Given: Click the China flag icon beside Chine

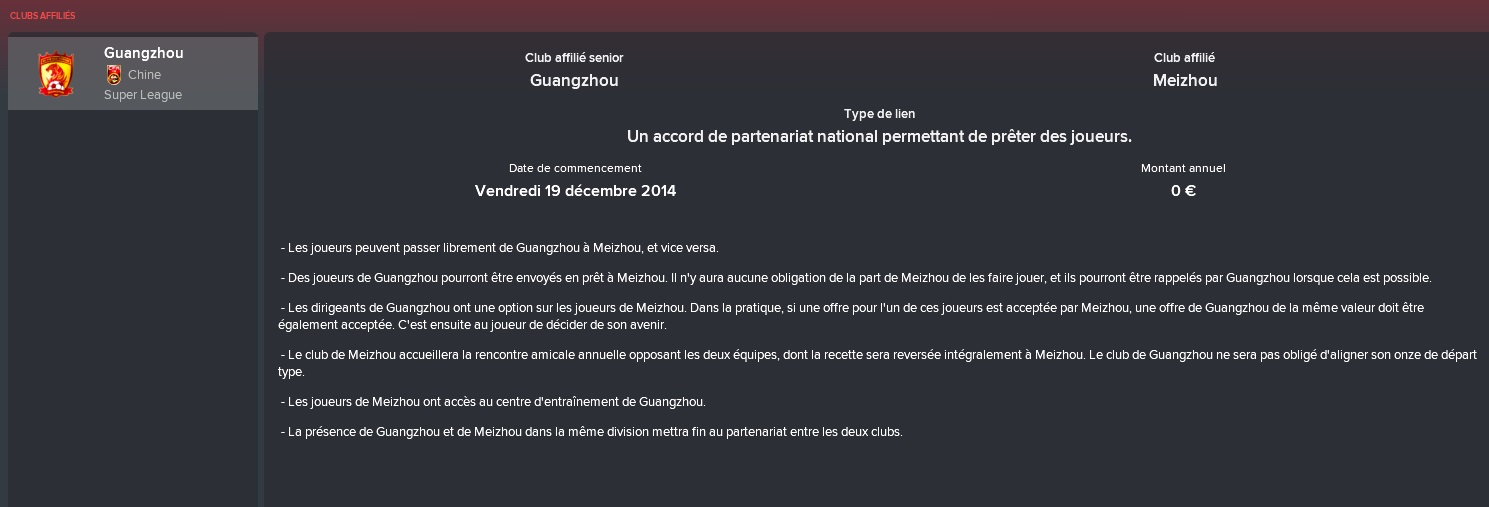Looking at the screenshot, I should click(113, 75).
